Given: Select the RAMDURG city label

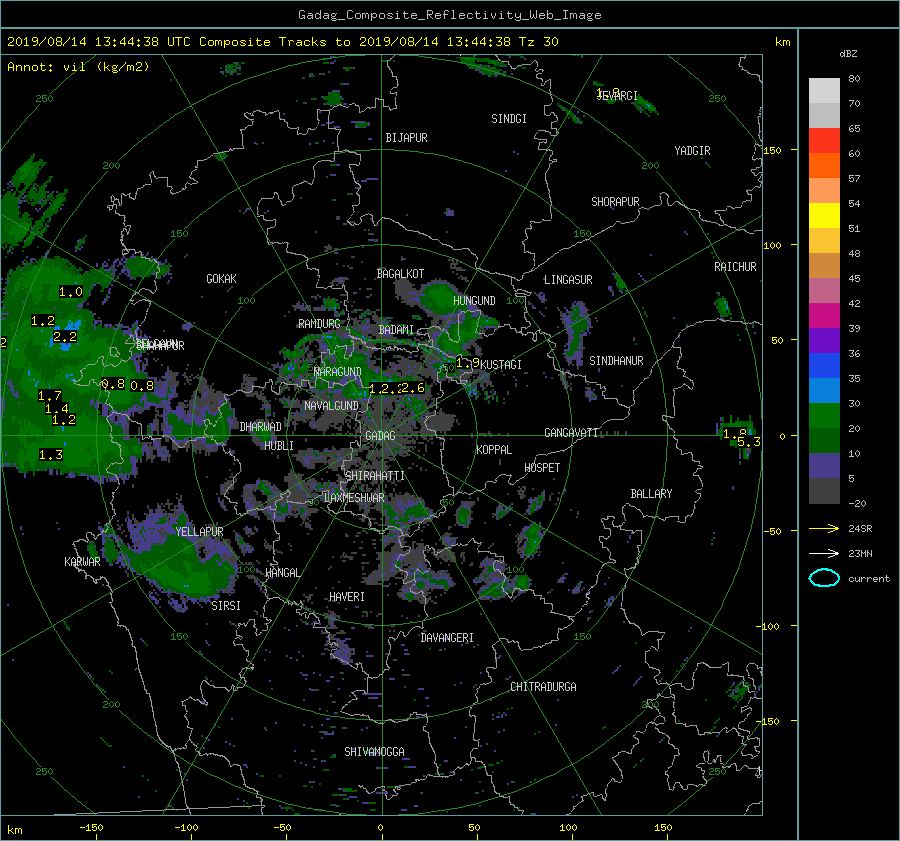Looking at the screenshot, I should coord(319,324).
